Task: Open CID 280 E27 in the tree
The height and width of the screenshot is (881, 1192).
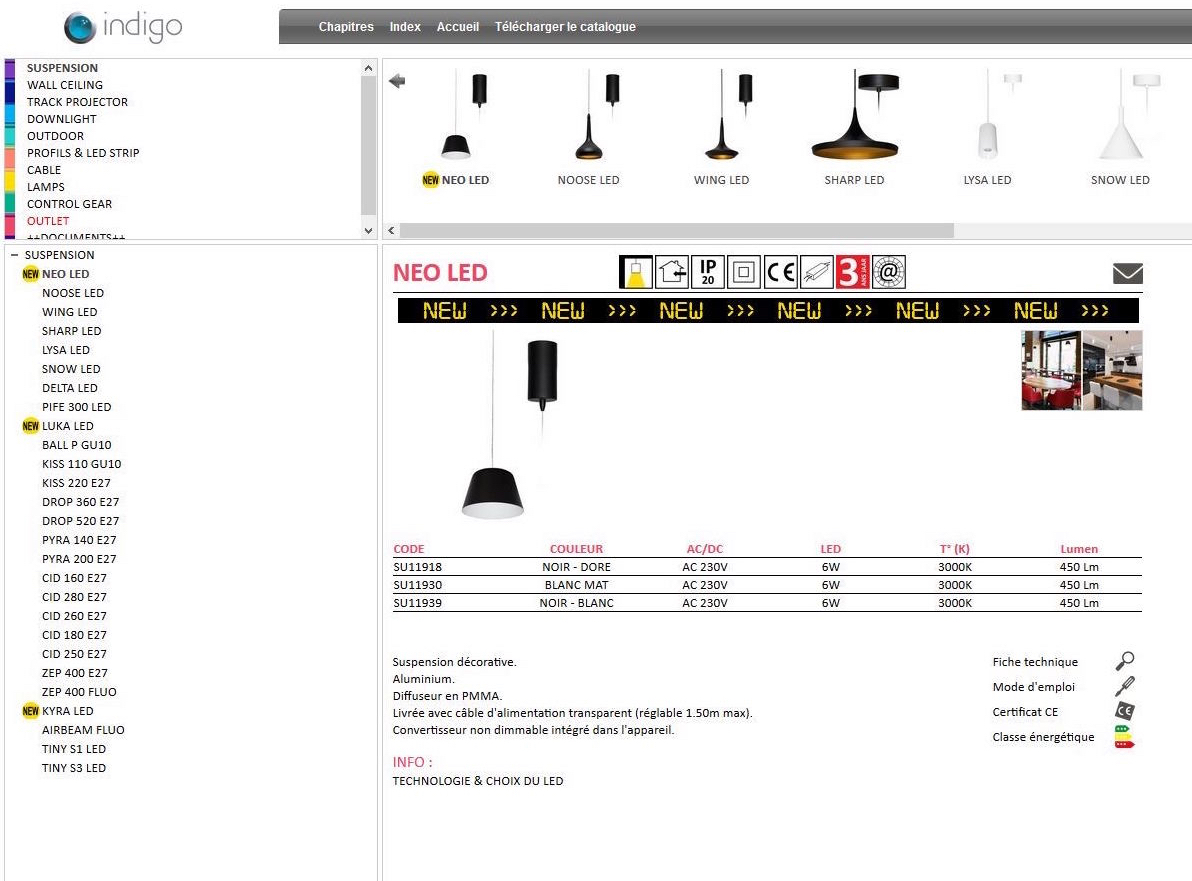Action: 74,597
